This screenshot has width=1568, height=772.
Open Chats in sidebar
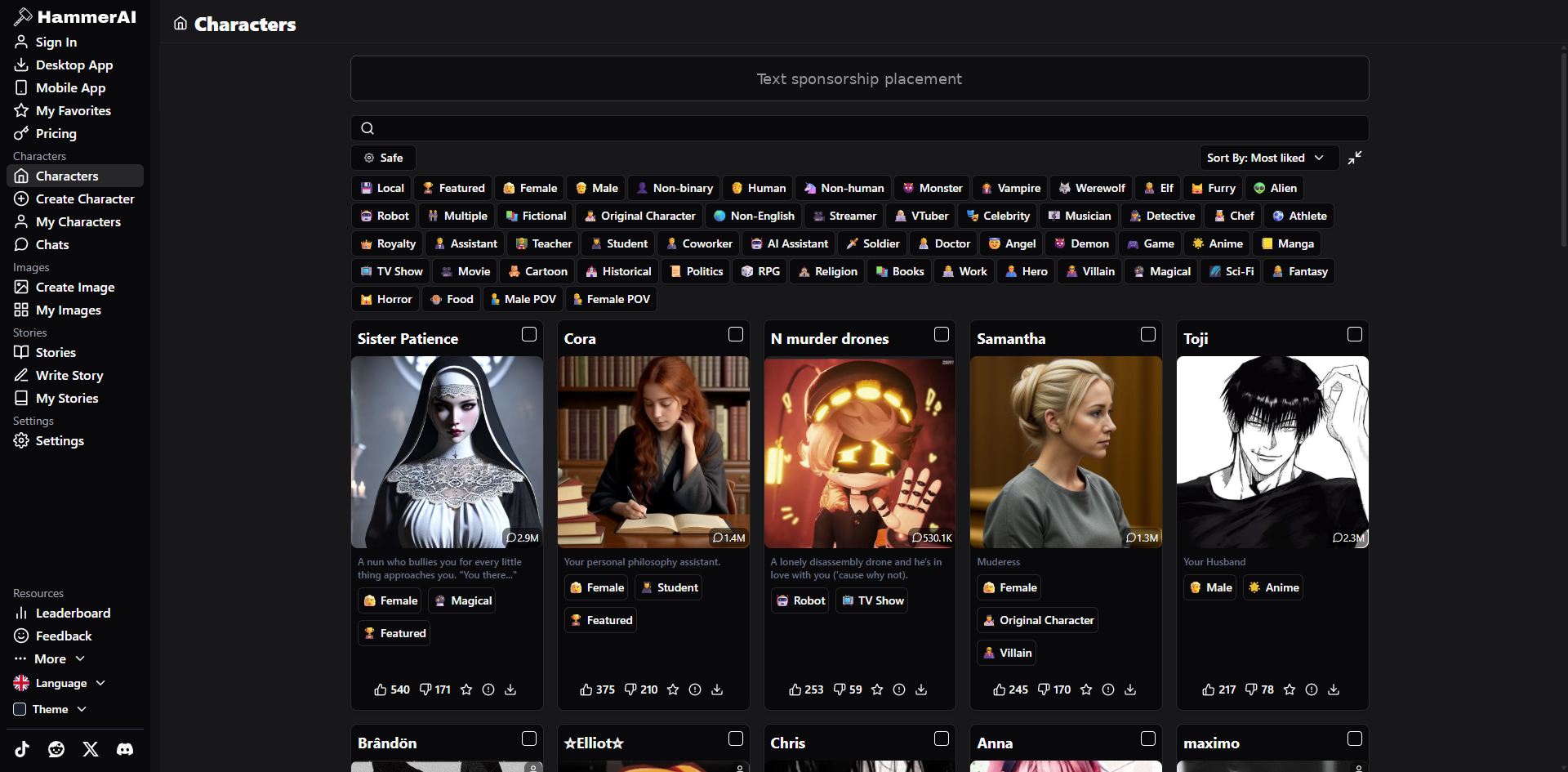tap(75, 244)
